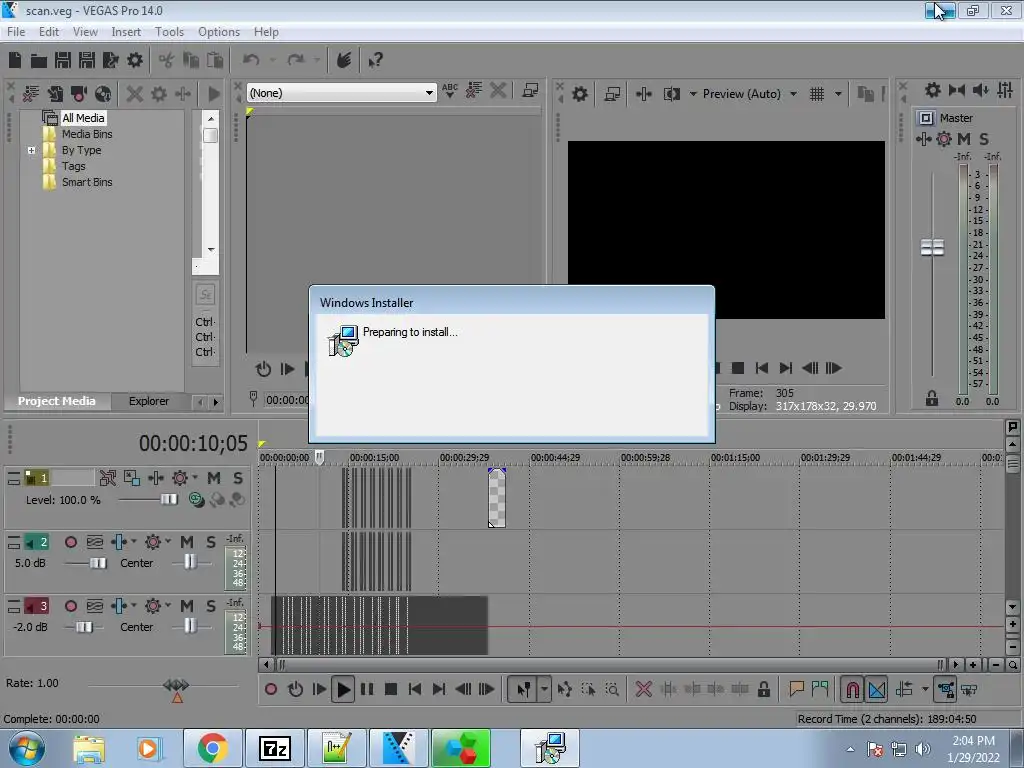The height and width of the screenshot is (768, 1024).
Task: Click the track 1 Level slider handle
Action: [168, 500]
